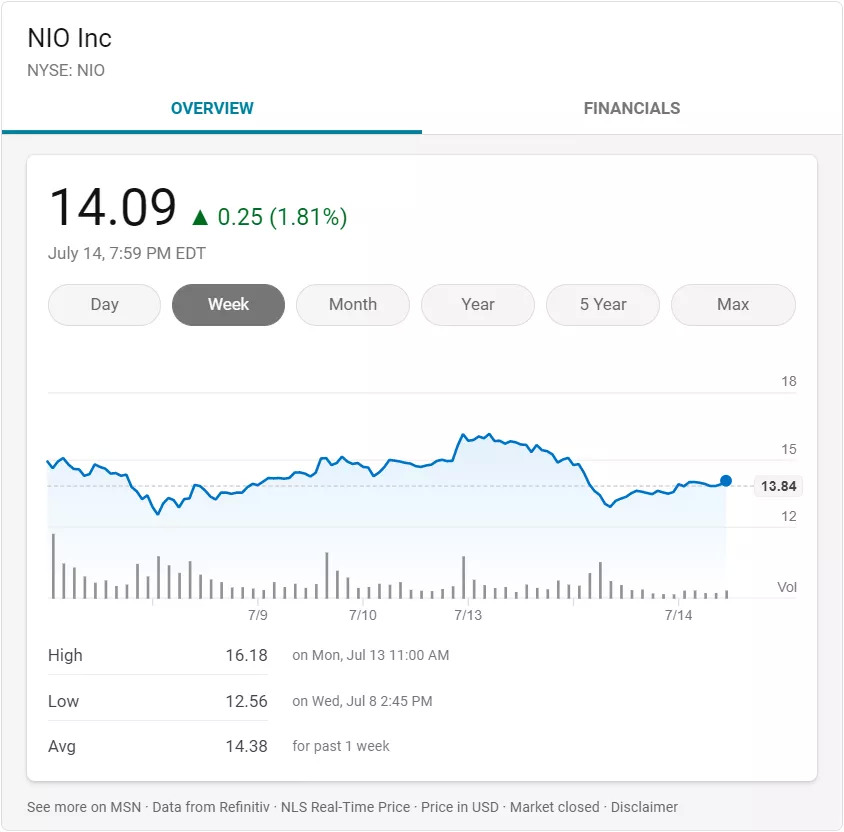The width and height of the screenshot is (844, 832).
Task: Open the Disclaimer link
Action: 644,807
